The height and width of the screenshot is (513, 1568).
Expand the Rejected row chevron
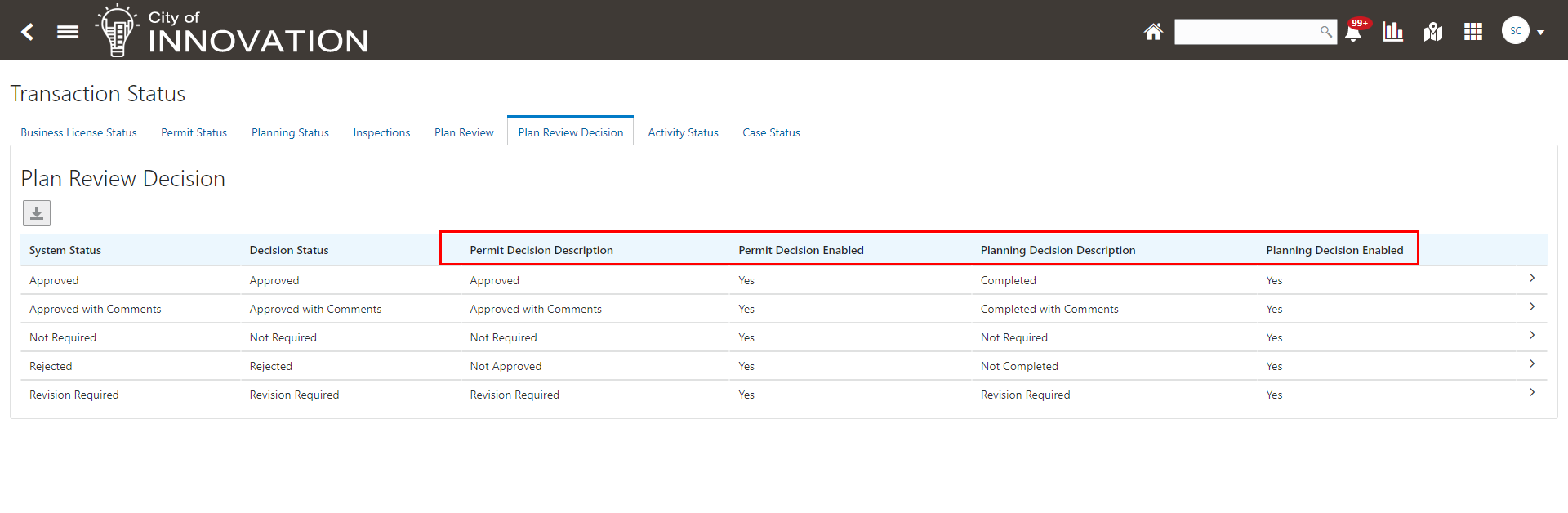pyautogui.click(x=1532, y=364)
